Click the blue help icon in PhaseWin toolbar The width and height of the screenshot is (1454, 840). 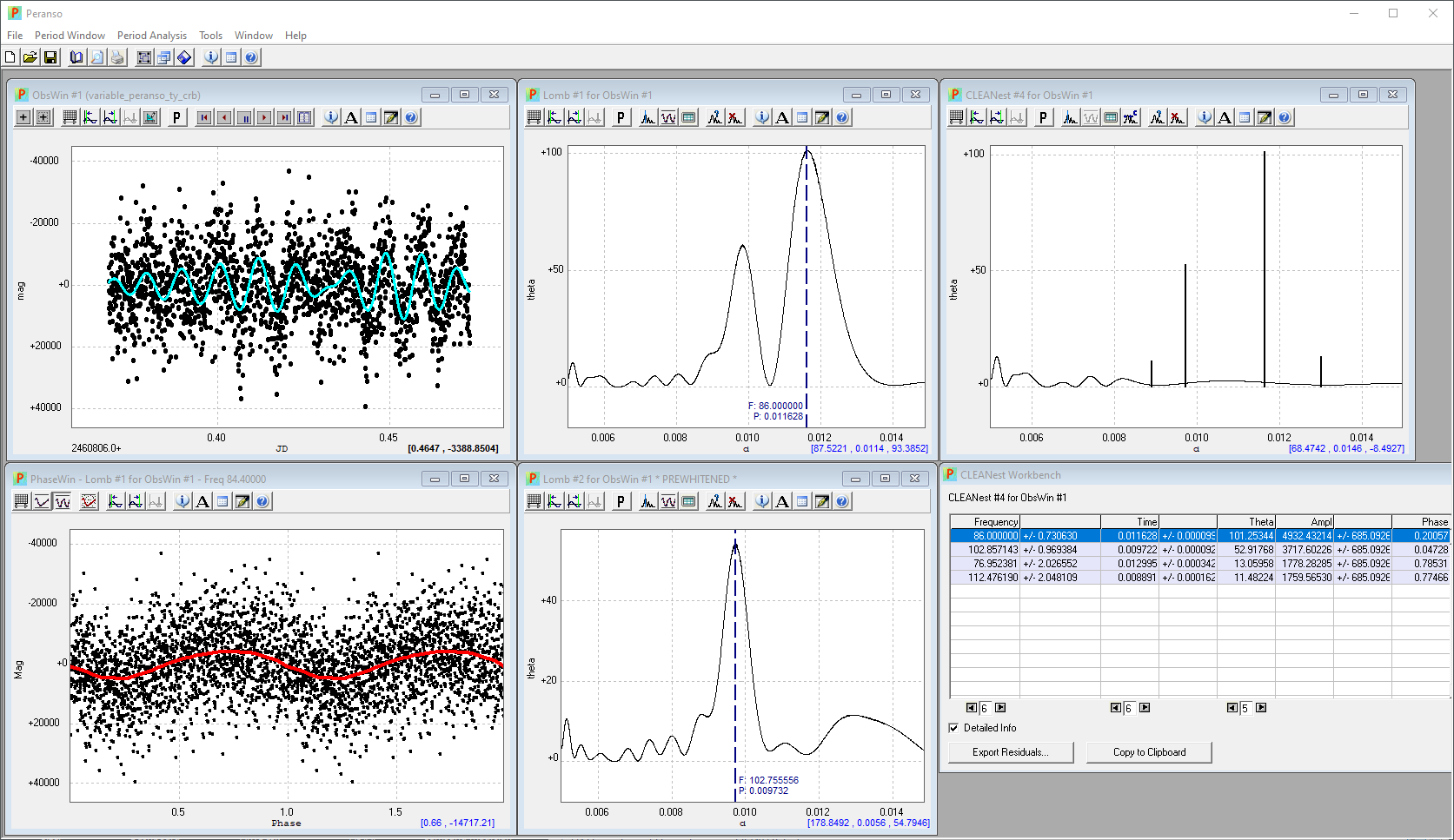click(262, 501)
